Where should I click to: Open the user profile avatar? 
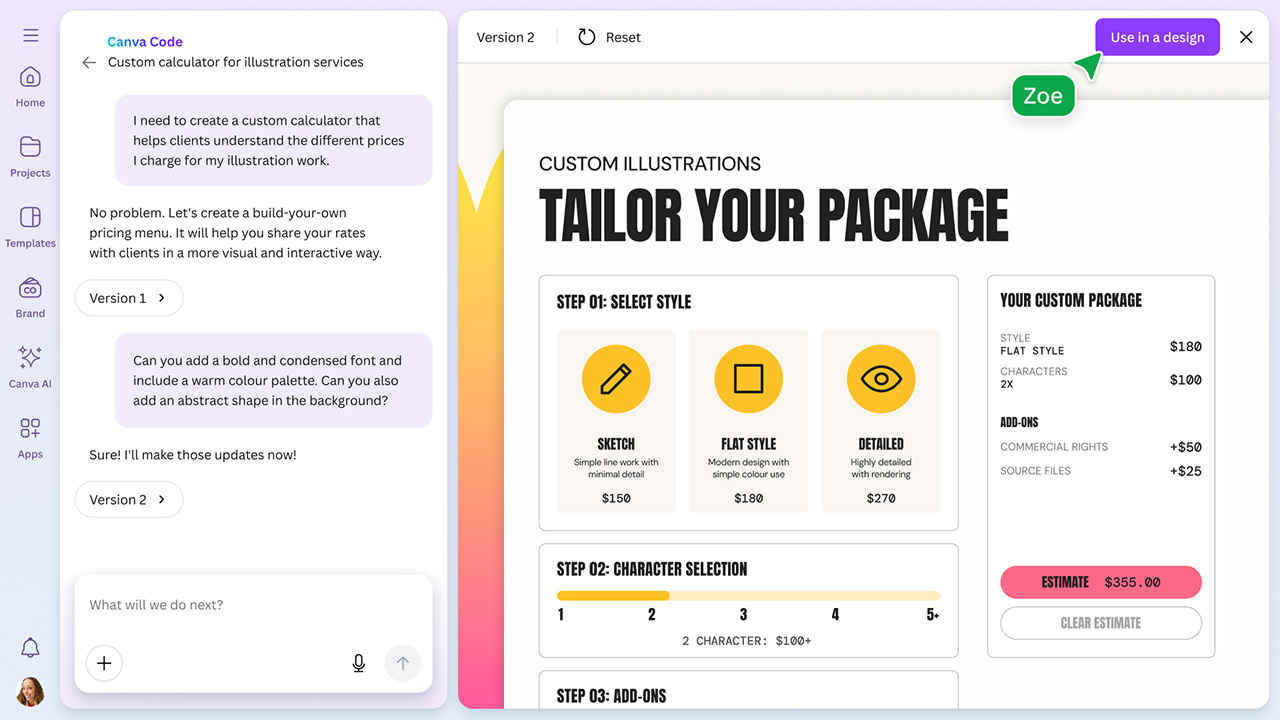click(x=30, y=691)
